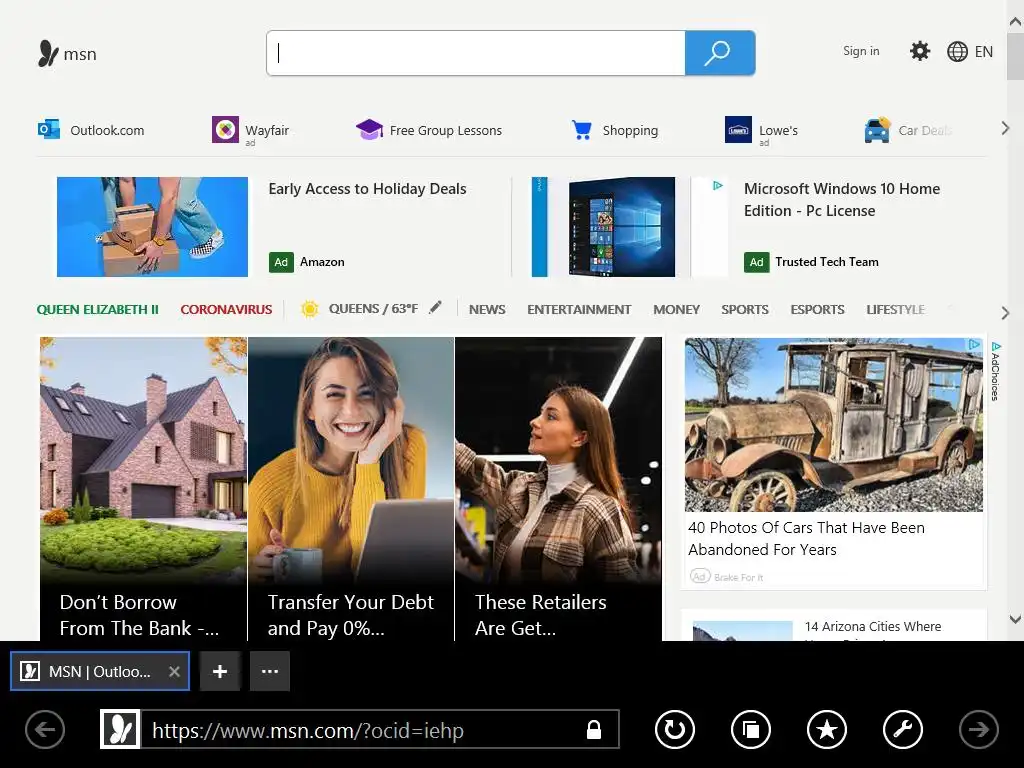The image size is (1024, 768).
Task: Open MONEY category
Action: tap(677, 310)
